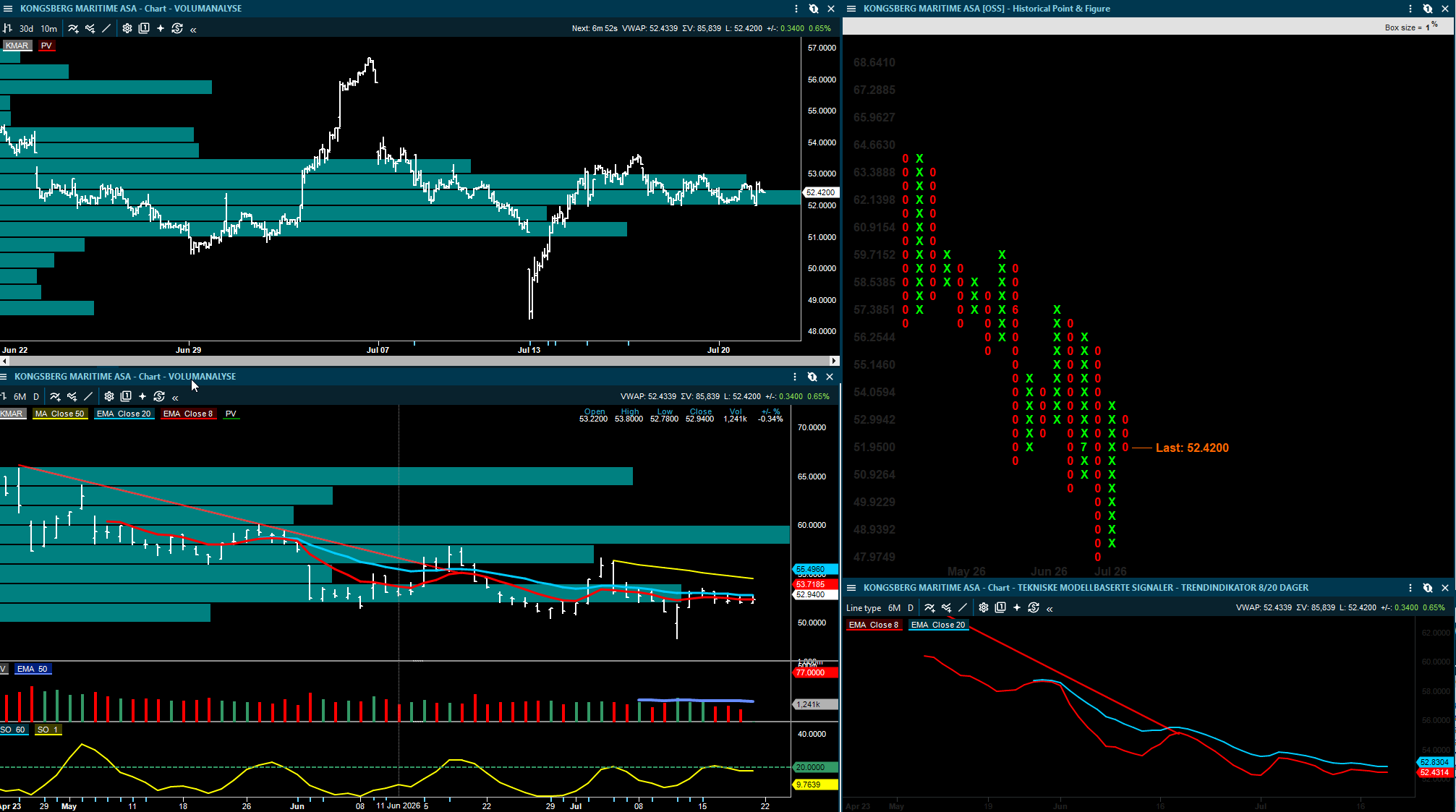Screen dimensions: 1456x812
Task: Open the three-dot options menu of the top chart
Action: [796, 9]
